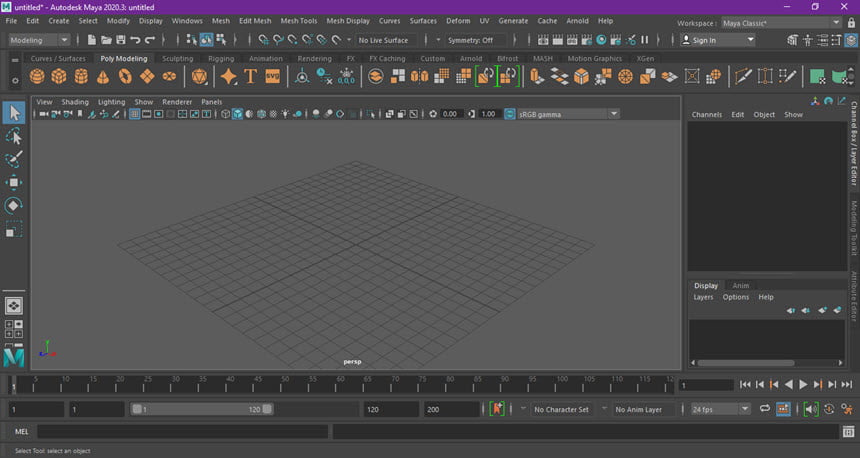The height and width of the screenshot is (458, 860).
Task: Create a polygon torus from shelf
Action: click(125, 76)
